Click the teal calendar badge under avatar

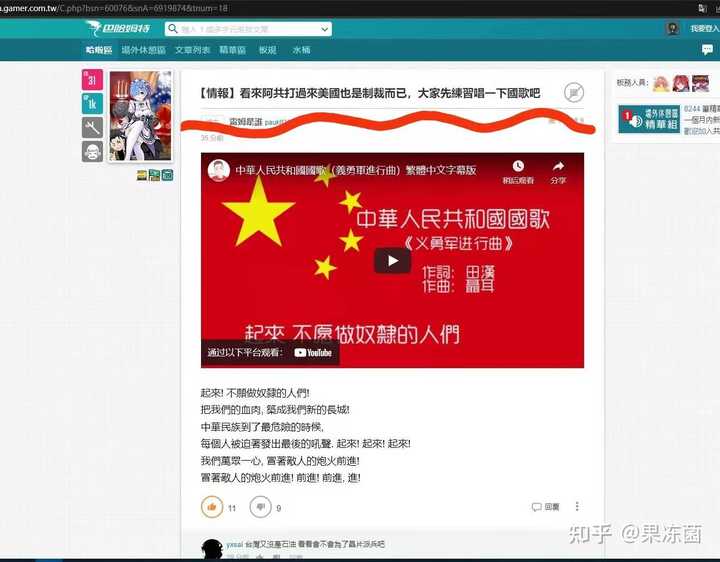click(168, 175)
